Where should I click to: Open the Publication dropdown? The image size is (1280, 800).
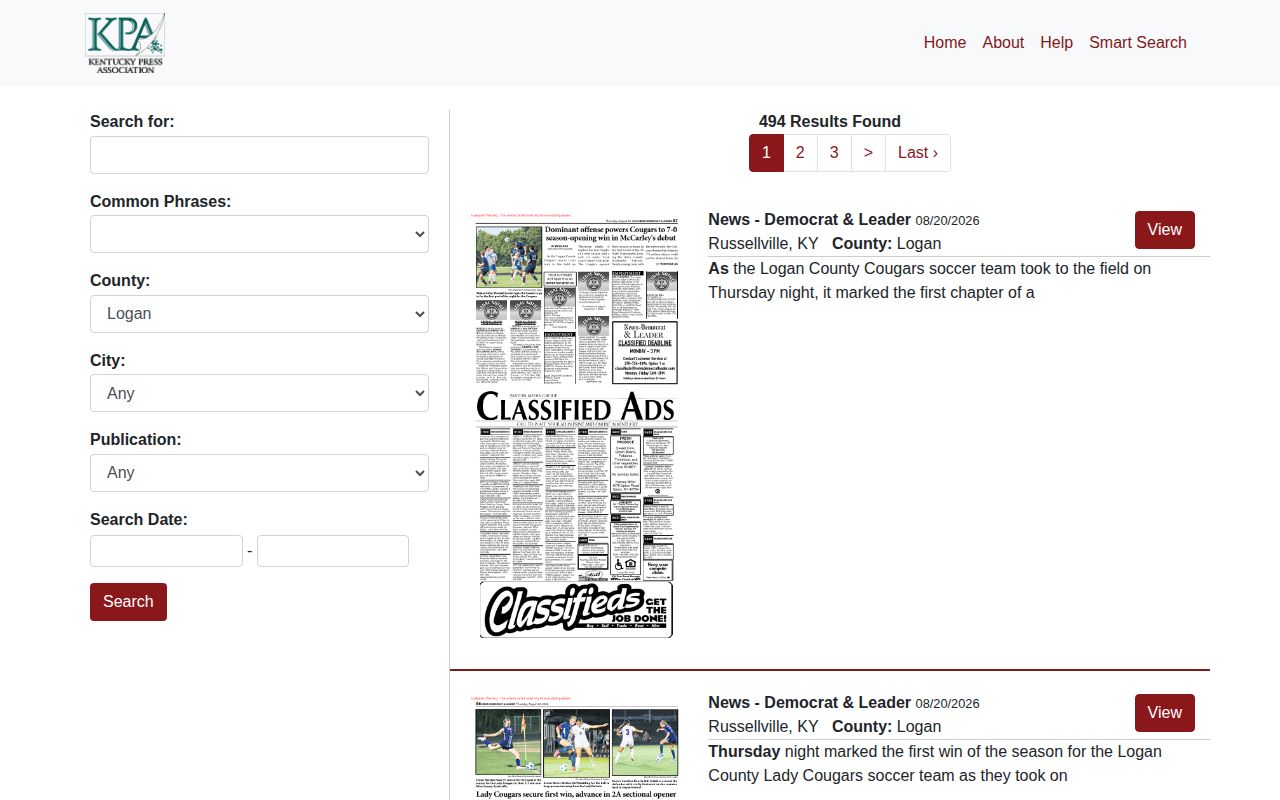(x=259, y=473)
